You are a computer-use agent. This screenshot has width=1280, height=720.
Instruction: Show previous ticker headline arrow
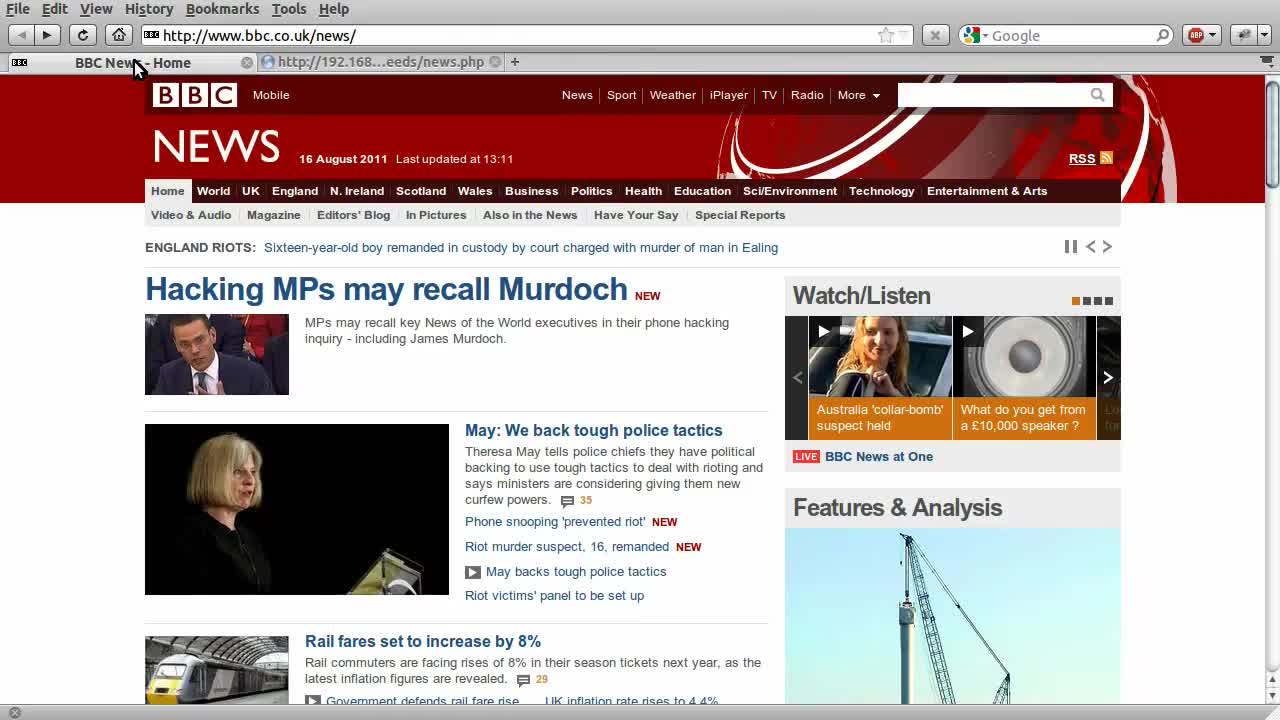pos(1091,247)
